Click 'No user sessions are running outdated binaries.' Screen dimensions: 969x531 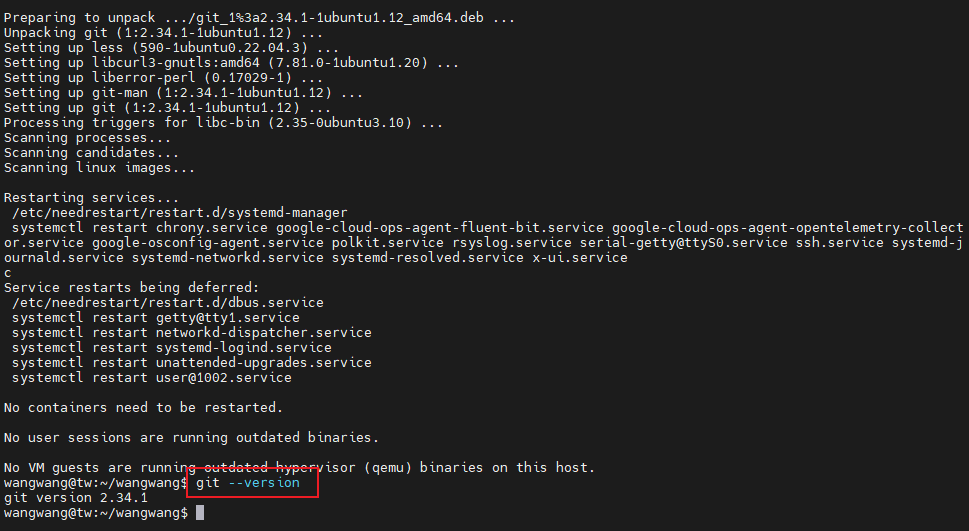[192, 438]
